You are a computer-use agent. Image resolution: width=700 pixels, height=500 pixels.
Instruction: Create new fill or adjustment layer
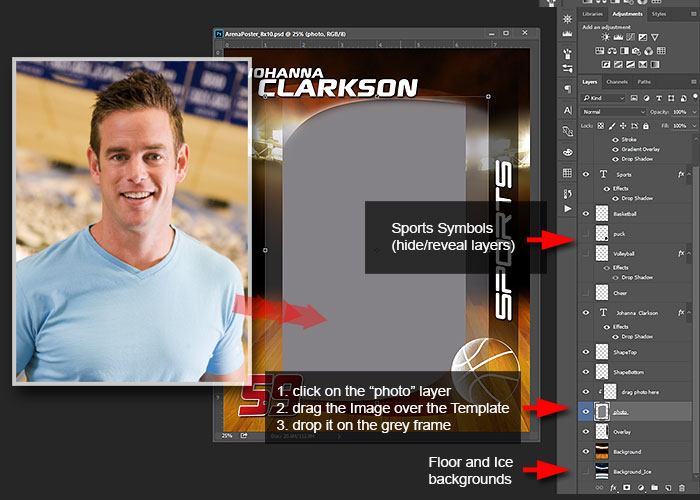pos(641,488)
